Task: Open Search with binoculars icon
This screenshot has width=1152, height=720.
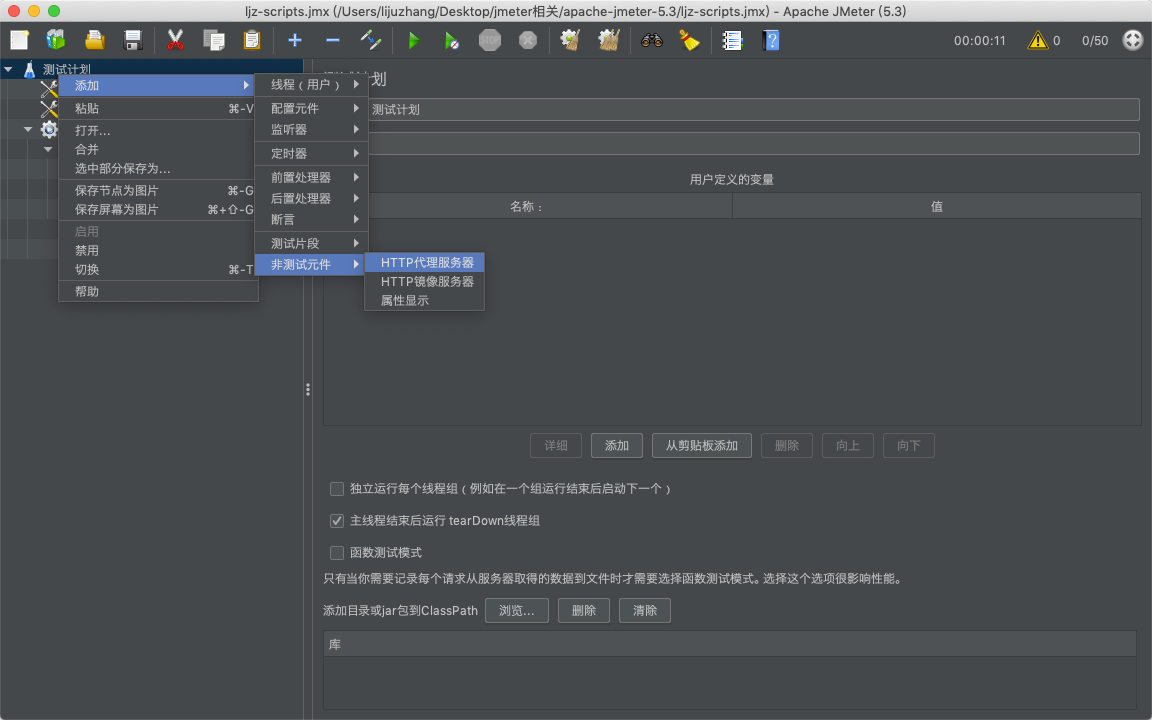Action: tap(652, 40)
